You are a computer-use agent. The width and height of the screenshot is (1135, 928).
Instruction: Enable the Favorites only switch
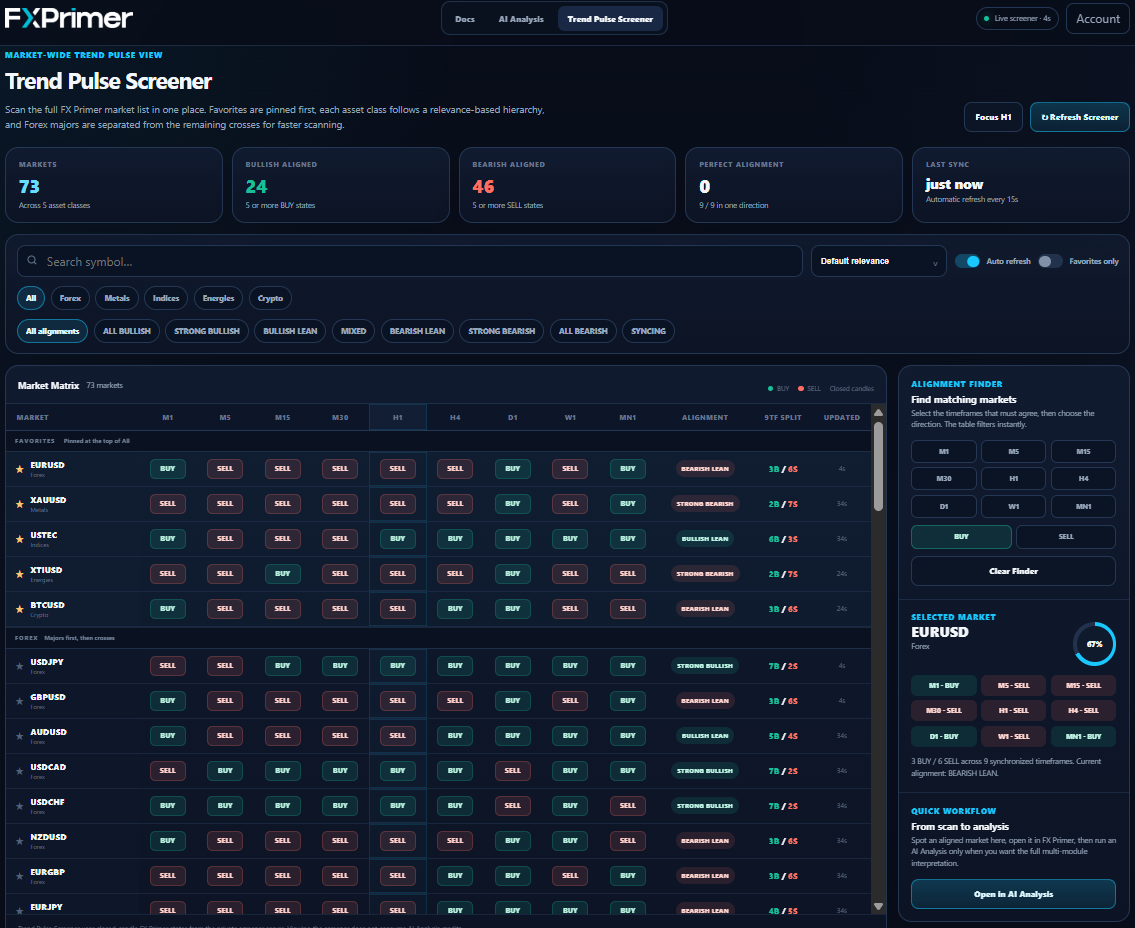(1050, 261)
